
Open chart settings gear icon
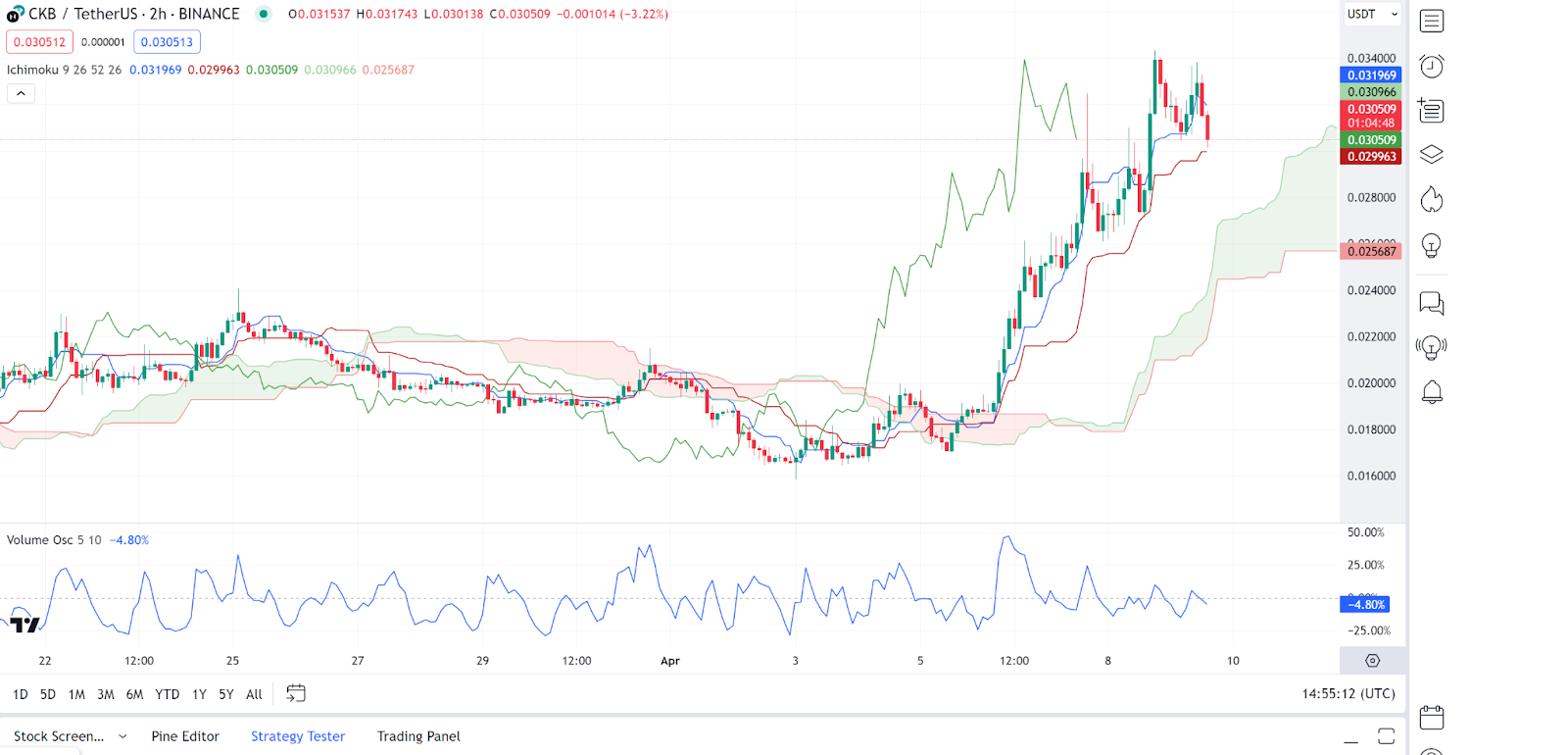[1373, 661]
